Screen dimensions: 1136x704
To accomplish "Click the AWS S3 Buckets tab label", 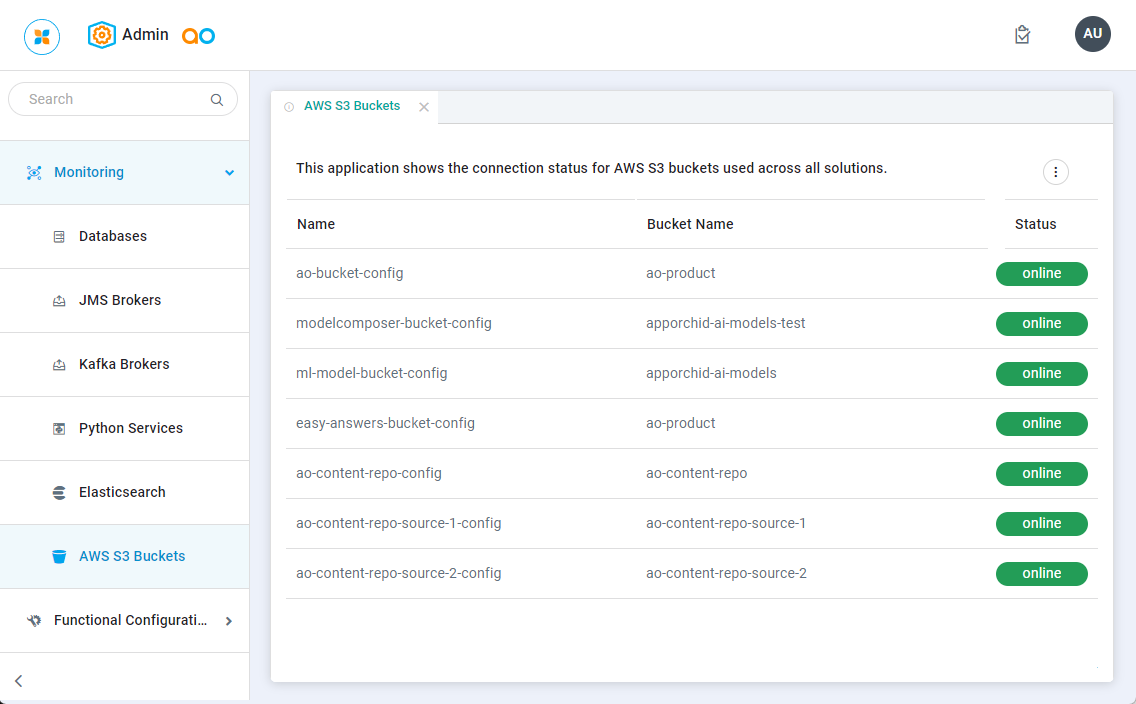I will coord(352,106).
